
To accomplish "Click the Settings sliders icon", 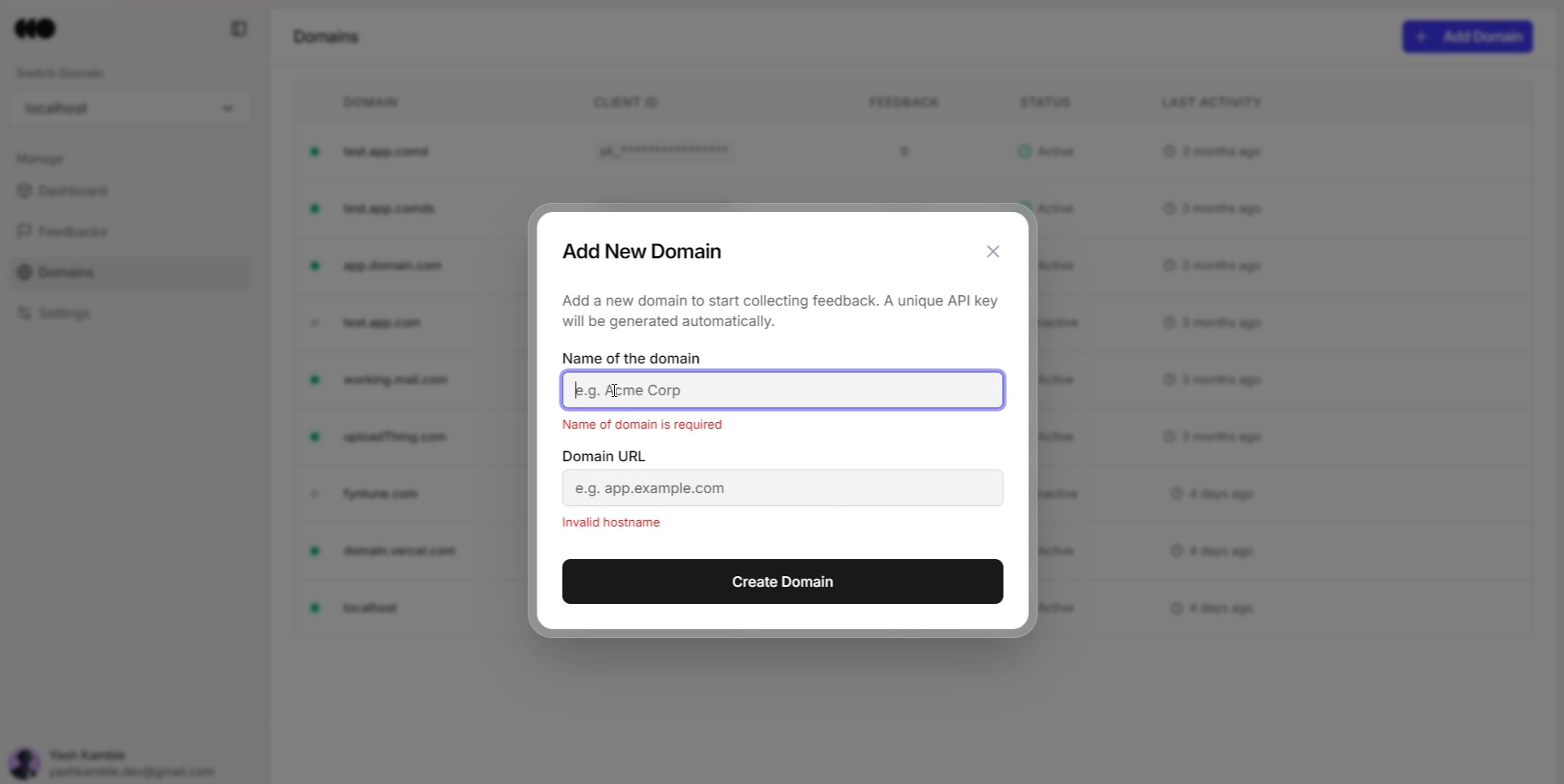I will click(x=24, y=314).
